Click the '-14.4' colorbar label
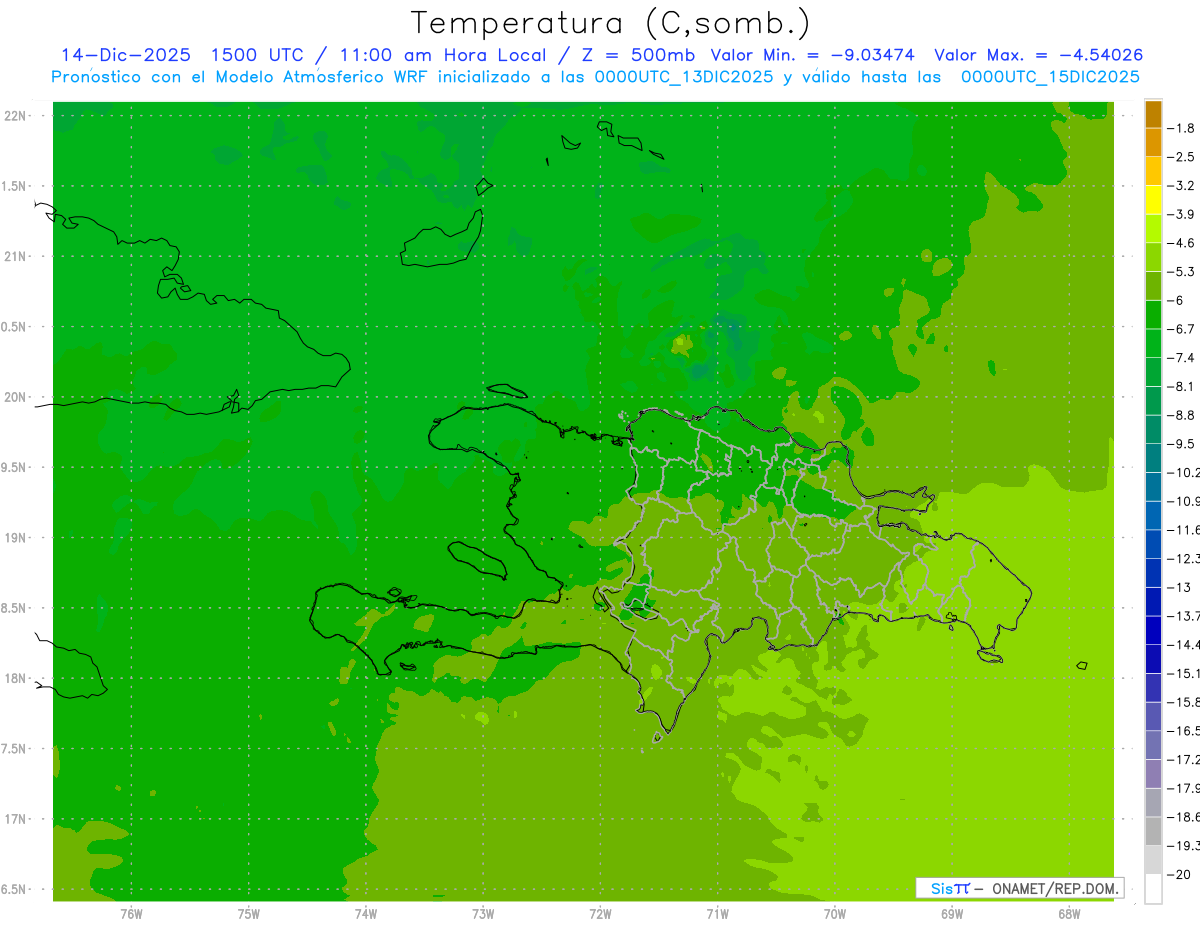1200x927 pixels. coord(1185,644)
